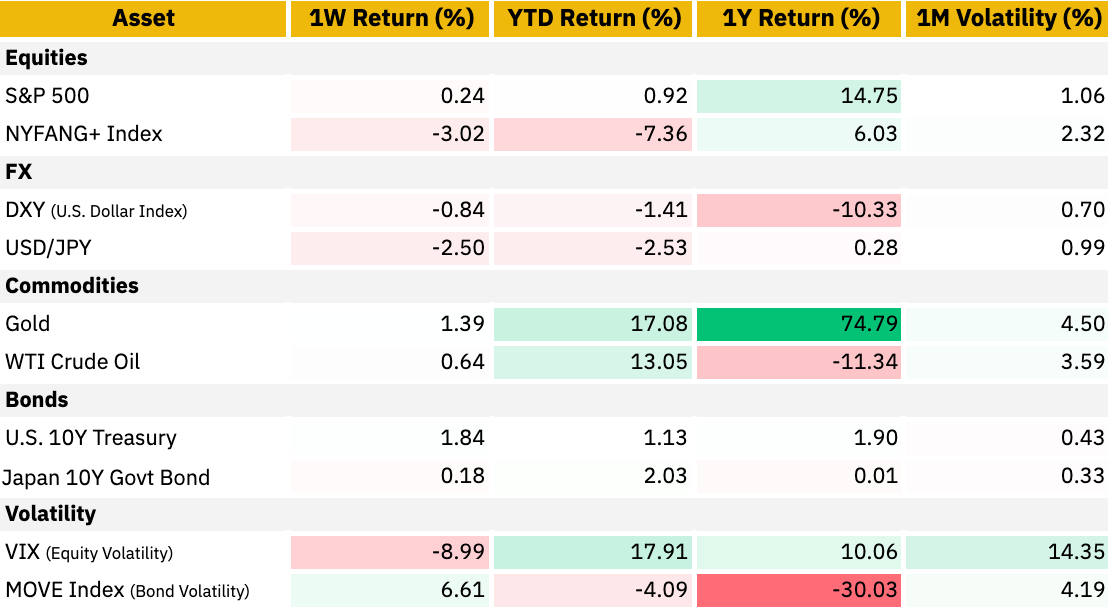Select the S&P 500 1Y return 14.75

pyautogui.click(x=798, y=96)
